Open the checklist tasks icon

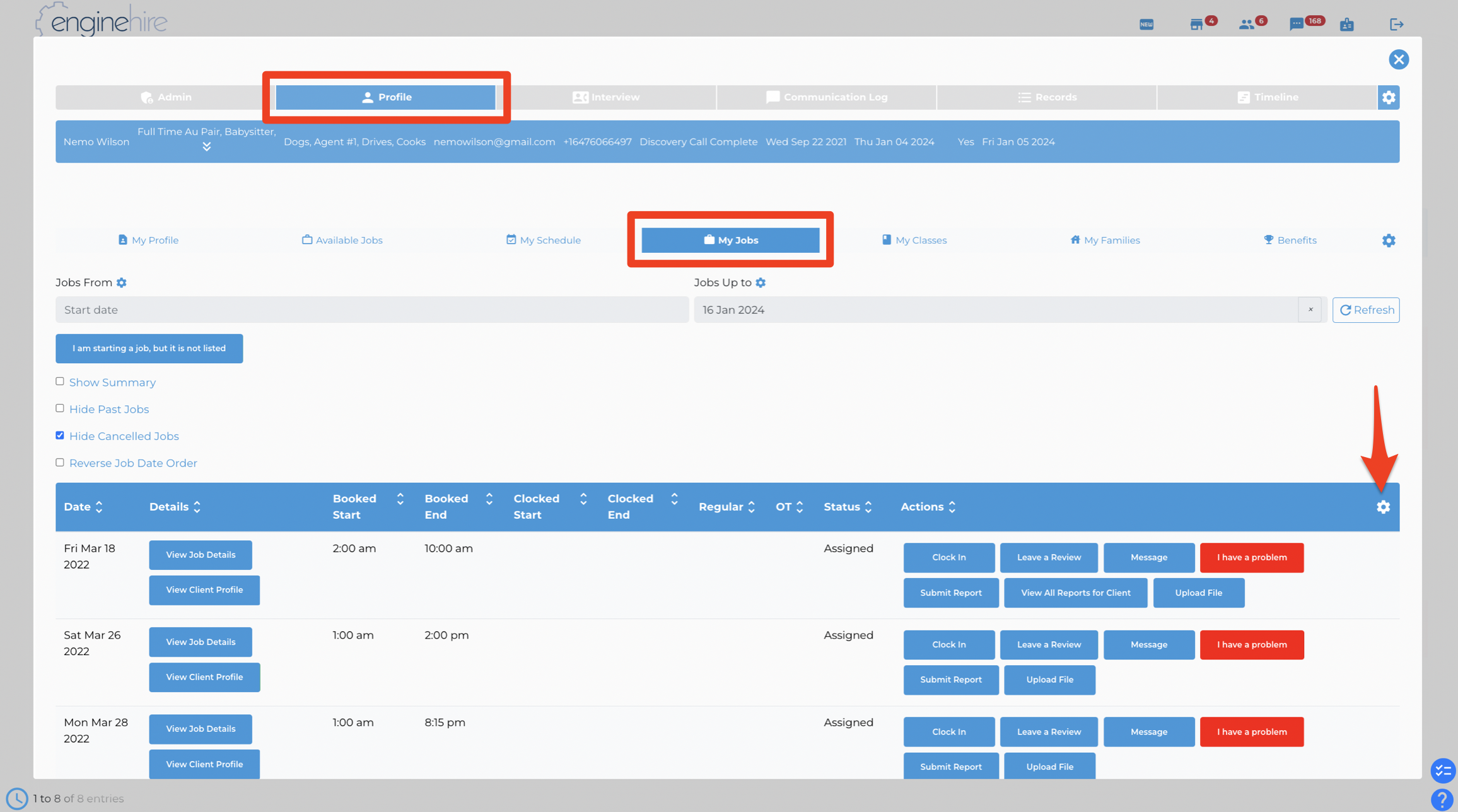coord(1443,770)
